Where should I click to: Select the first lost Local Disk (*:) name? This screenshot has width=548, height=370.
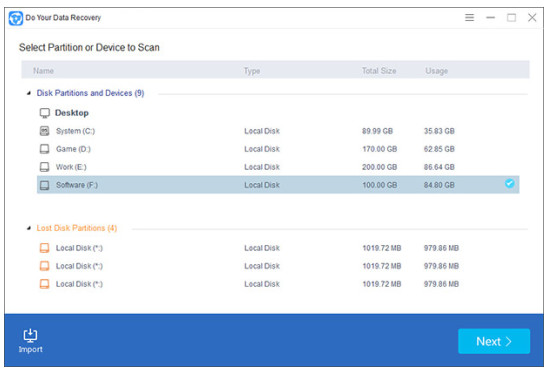click(x=79, y=248)
